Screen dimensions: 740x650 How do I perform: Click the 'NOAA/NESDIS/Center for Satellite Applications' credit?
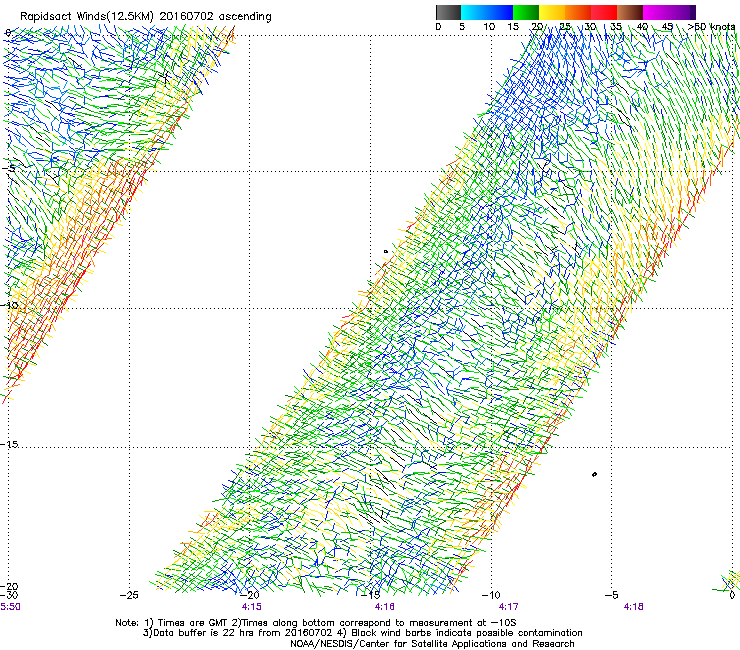(x=432, y=644)
